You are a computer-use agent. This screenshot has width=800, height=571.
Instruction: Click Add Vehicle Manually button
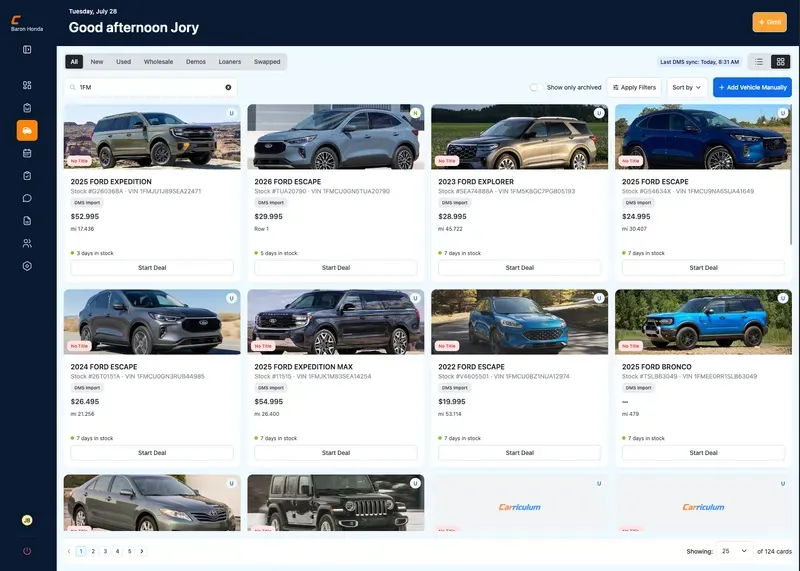click(x=753, y=88)
